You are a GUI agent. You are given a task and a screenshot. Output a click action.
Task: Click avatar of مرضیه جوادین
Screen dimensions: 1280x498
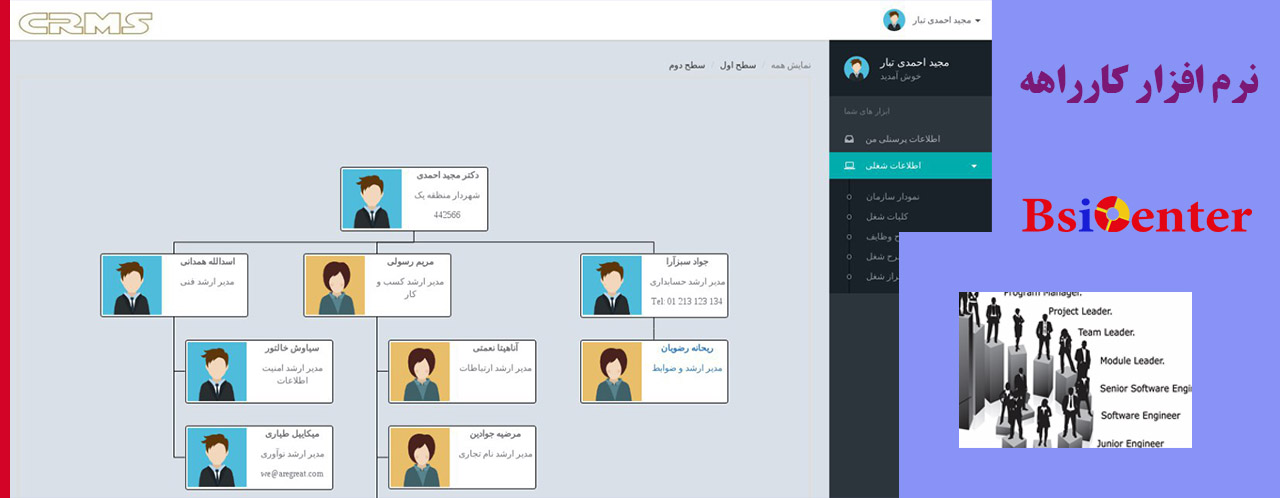click(421, 457)
